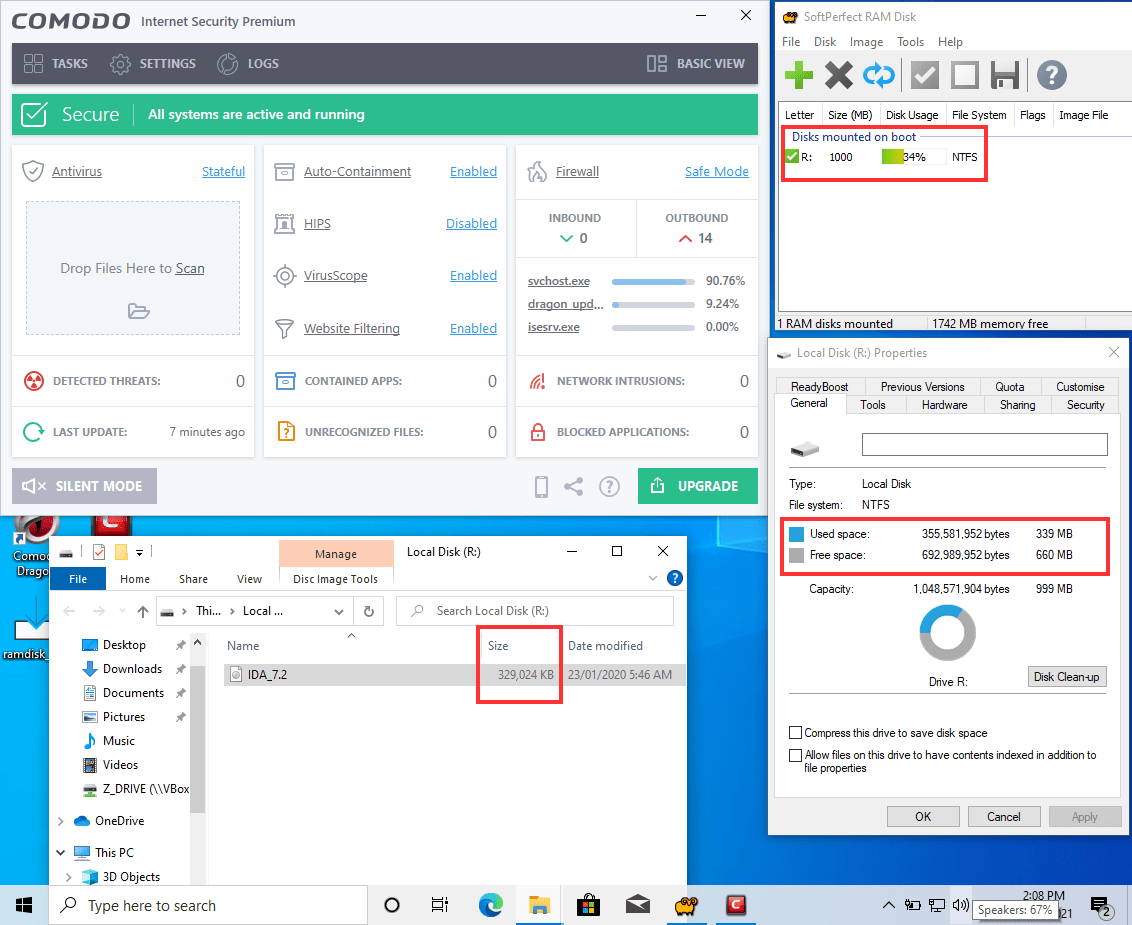Click the green plus Add disk icon
The height and width of the screenshot is (925, 1132).
coord(798,75)
